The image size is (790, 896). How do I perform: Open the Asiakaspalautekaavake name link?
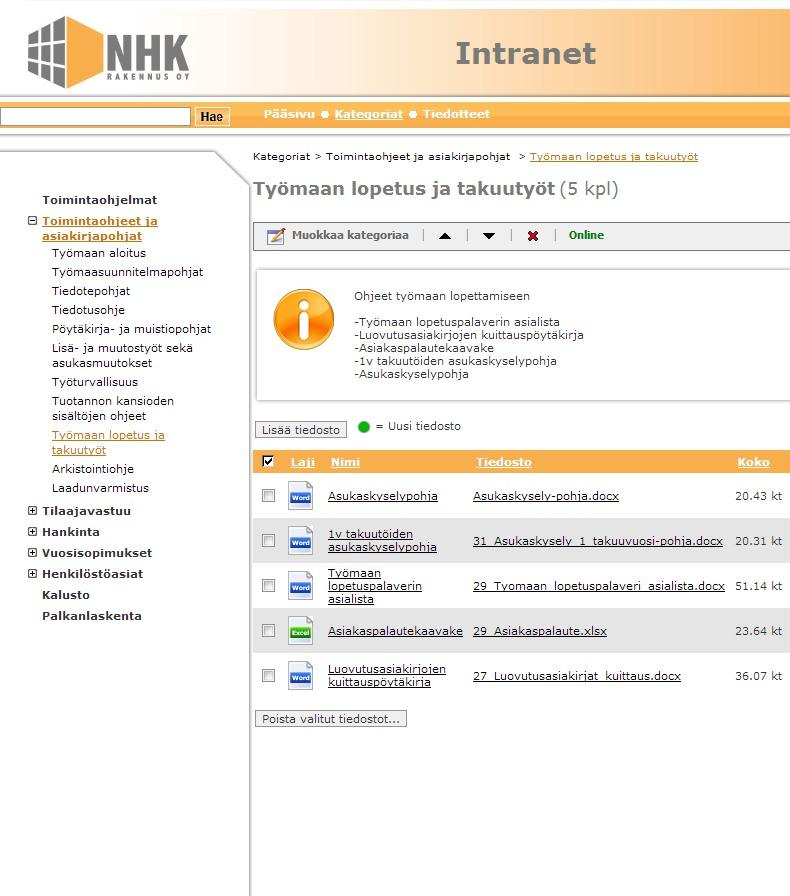click(395, 631)
